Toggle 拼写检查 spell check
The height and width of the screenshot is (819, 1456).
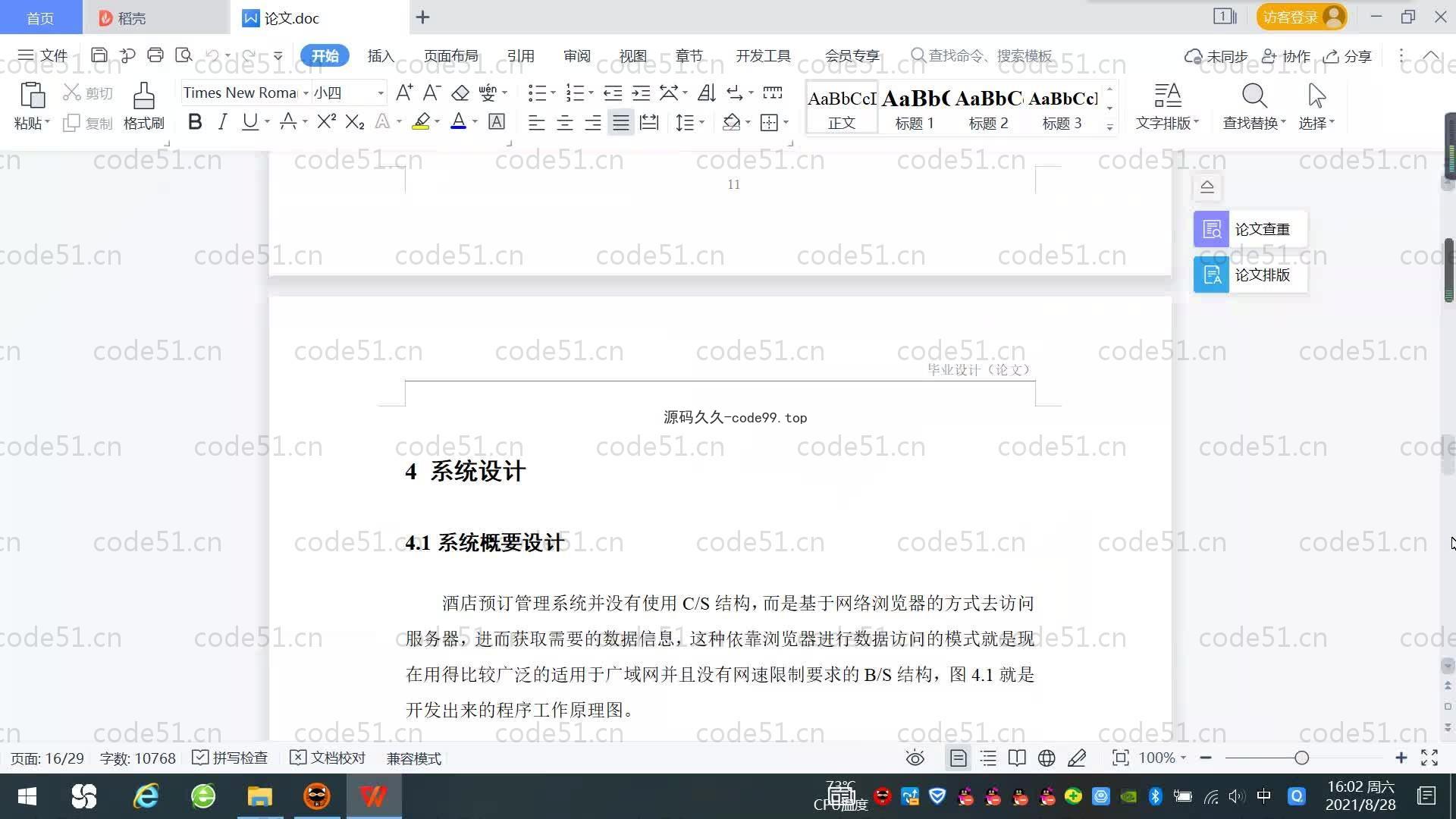[x=230, y=758]
